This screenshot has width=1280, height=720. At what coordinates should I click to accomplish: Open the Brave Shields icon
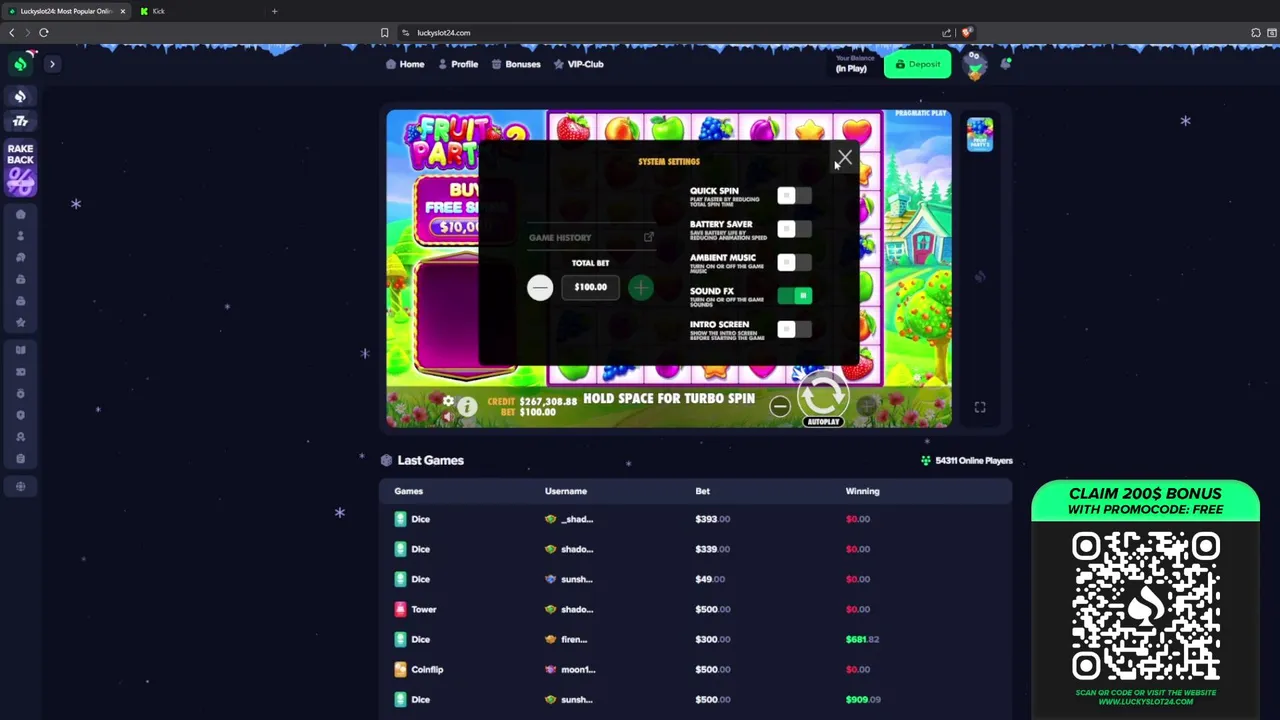[x=967, y=33]
